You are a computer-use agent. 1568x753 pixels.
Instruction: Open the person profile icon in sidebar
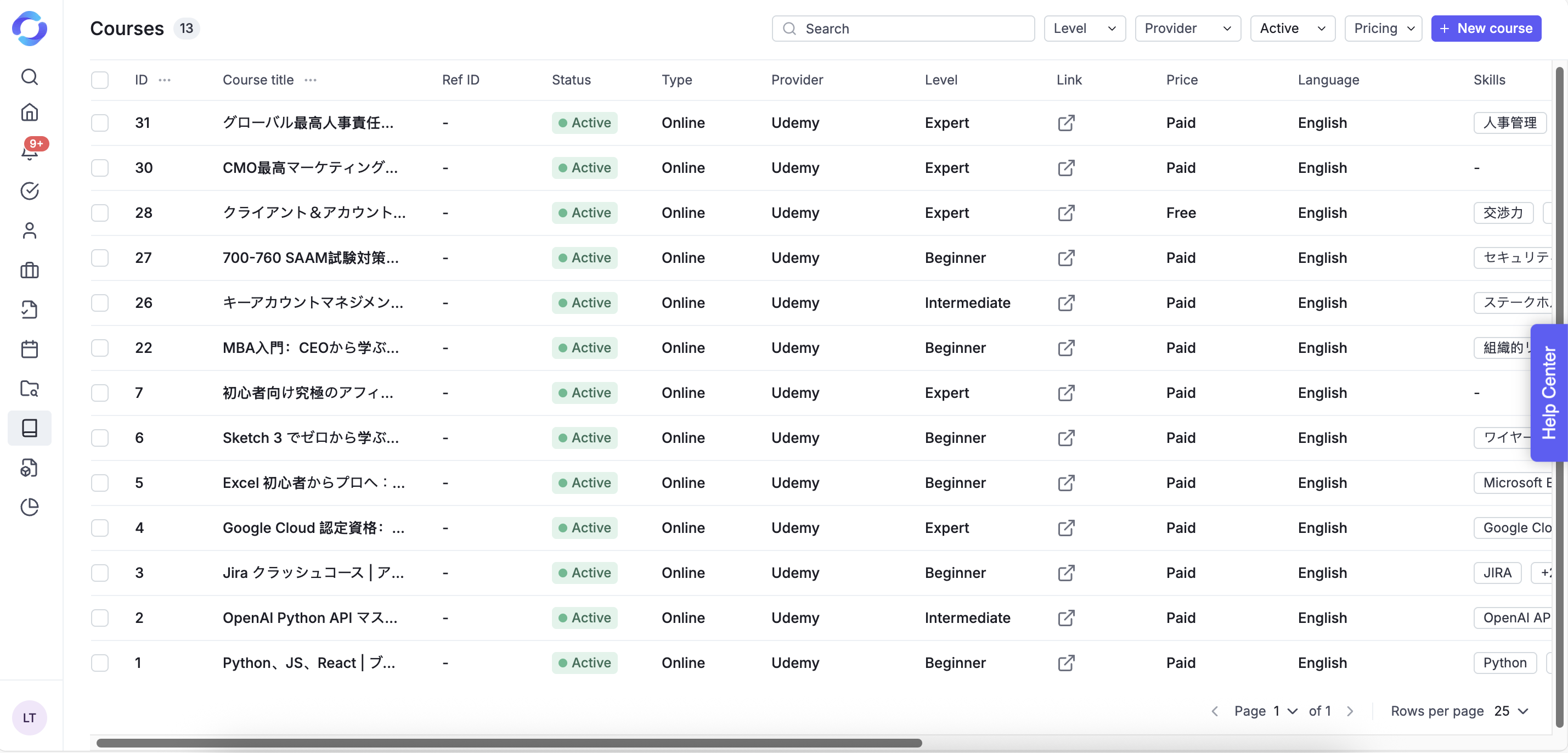coord(29,231)
